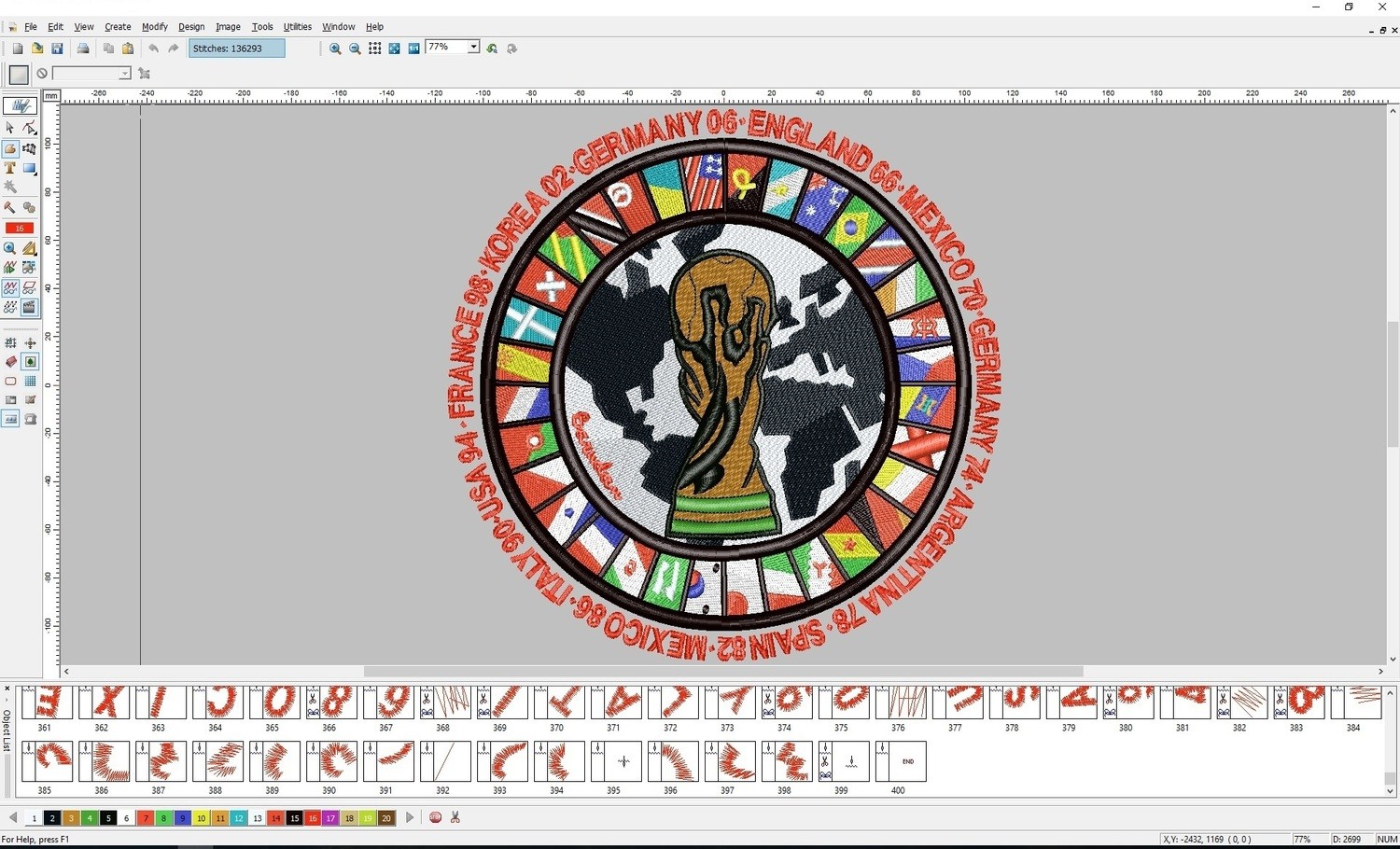Click next colors arrow in color bar

(x=410, y=817)
